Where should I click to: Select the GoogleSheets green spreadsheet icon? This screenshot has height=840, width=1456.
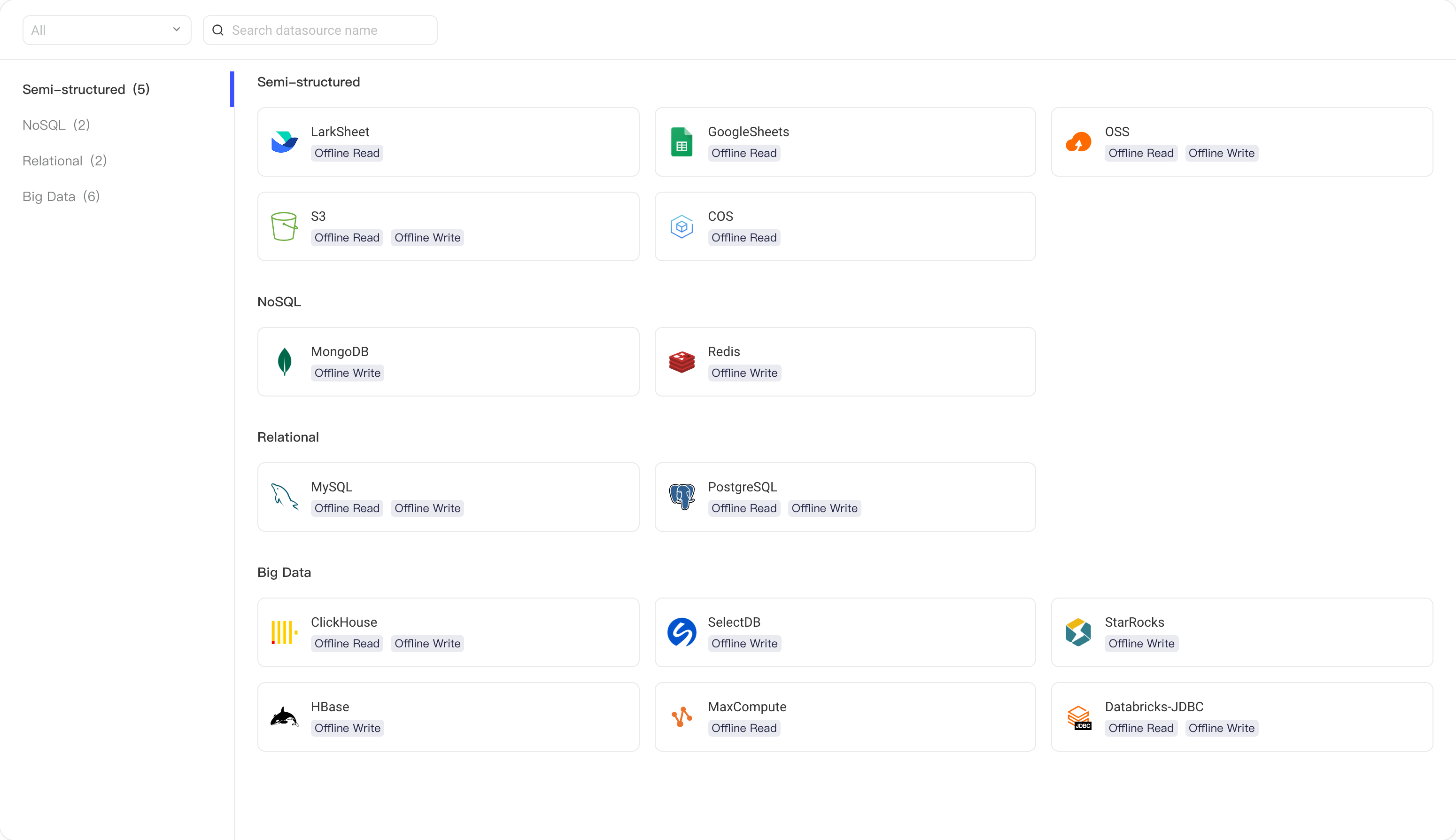click(x=682, y=142)
